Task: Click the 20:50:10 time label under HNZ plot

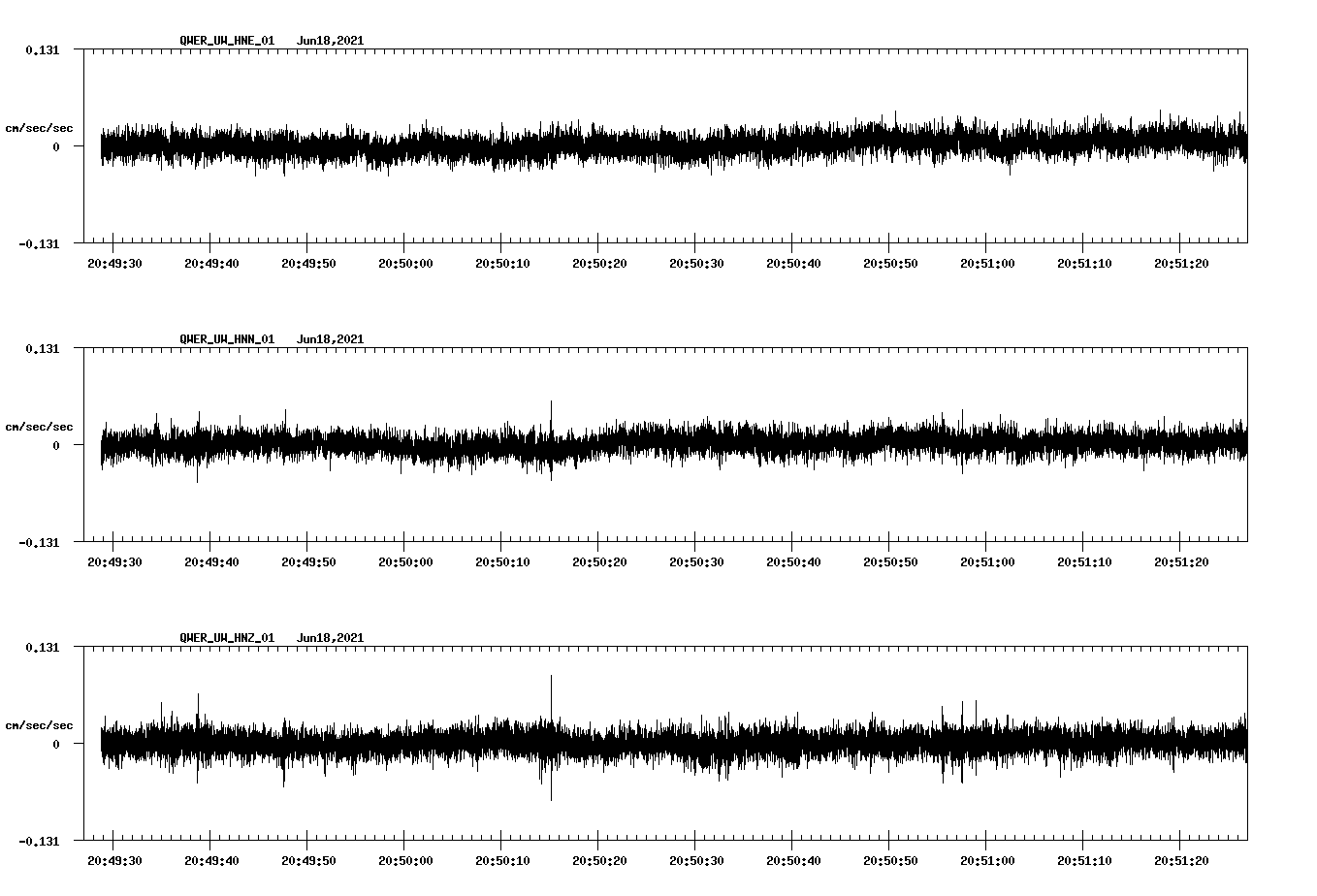Action: click(502, 860)
